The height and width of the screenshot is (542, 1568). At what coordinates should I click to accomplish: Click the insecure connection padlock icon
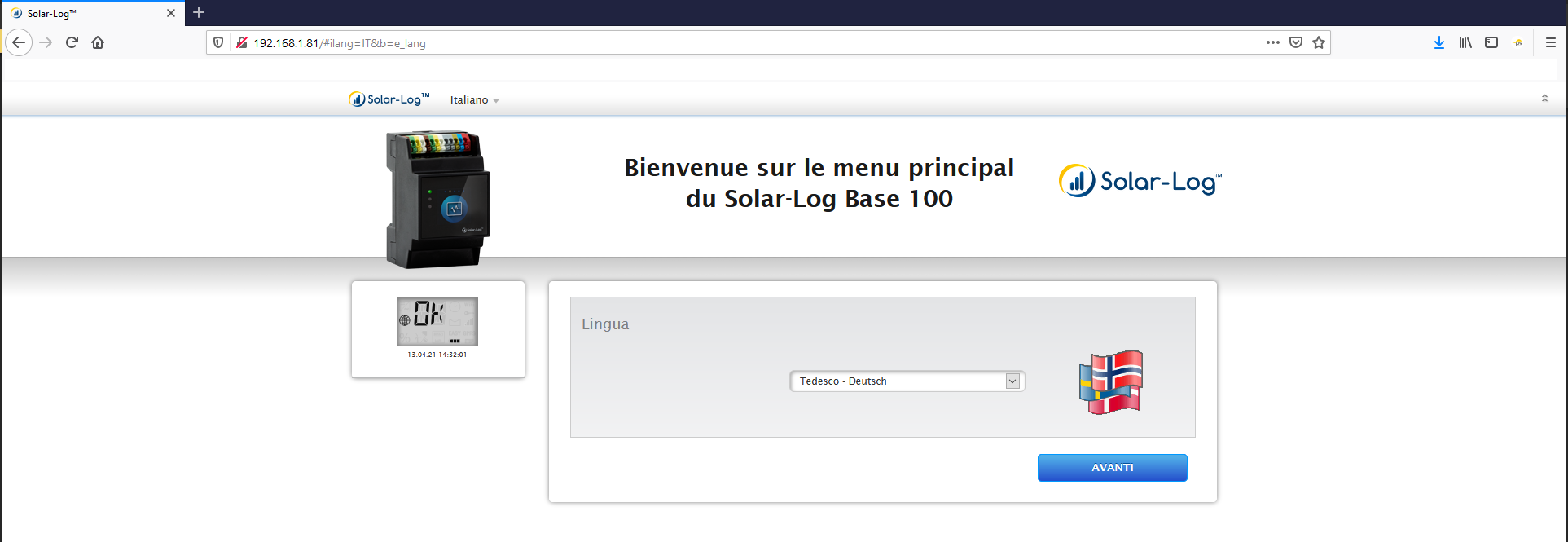coord(241,42)
